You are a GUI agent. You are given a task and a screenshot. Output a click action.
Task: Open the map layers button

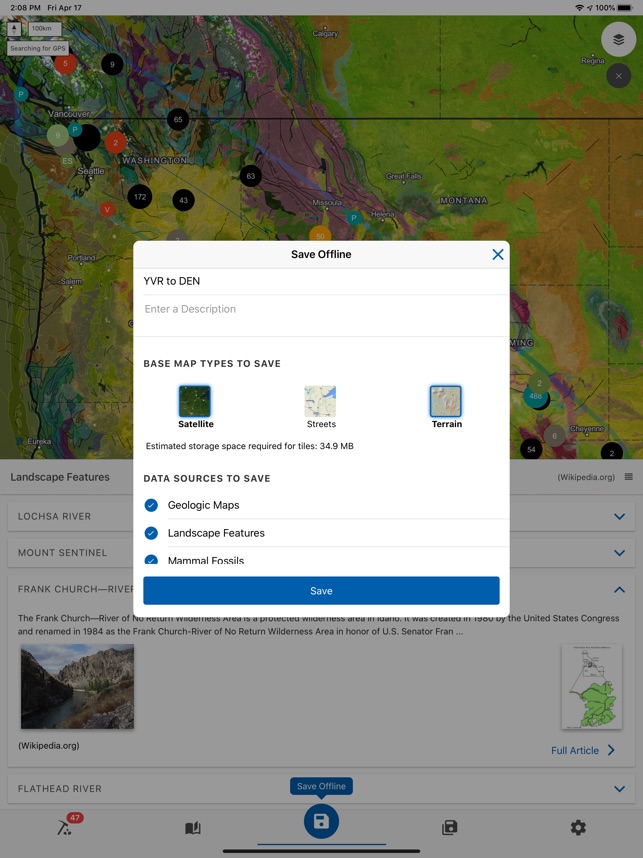click(x=618, y=39)
